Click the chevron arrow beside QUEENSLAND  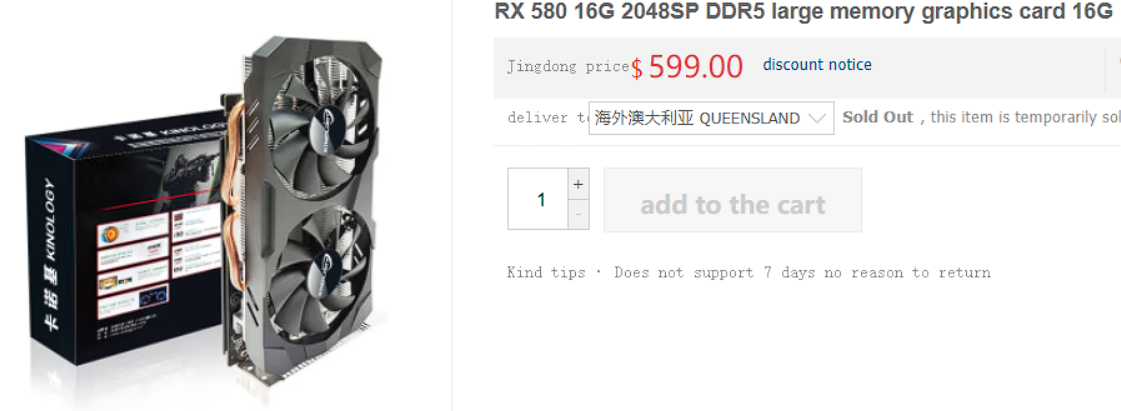(x=816, y=119)
